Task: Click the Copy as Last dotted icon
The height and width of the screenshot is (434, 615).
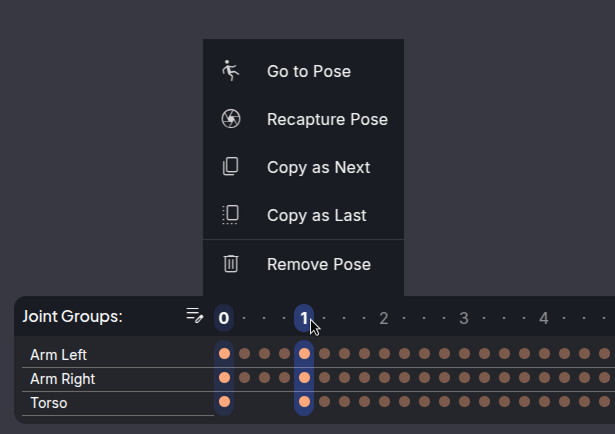Action: tap(231, 215)
